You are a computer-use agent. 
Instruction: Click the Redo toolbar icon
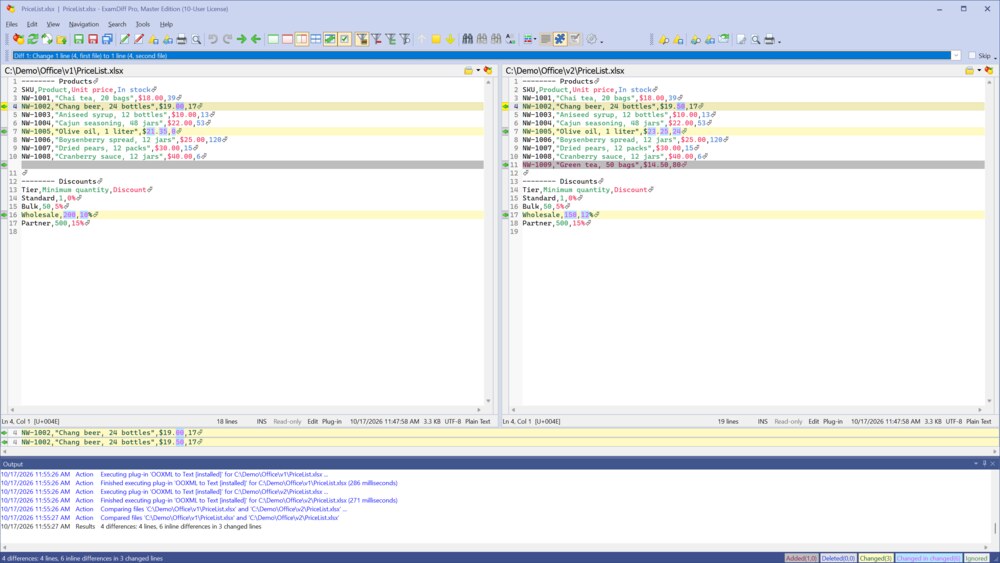click(227, 40)
